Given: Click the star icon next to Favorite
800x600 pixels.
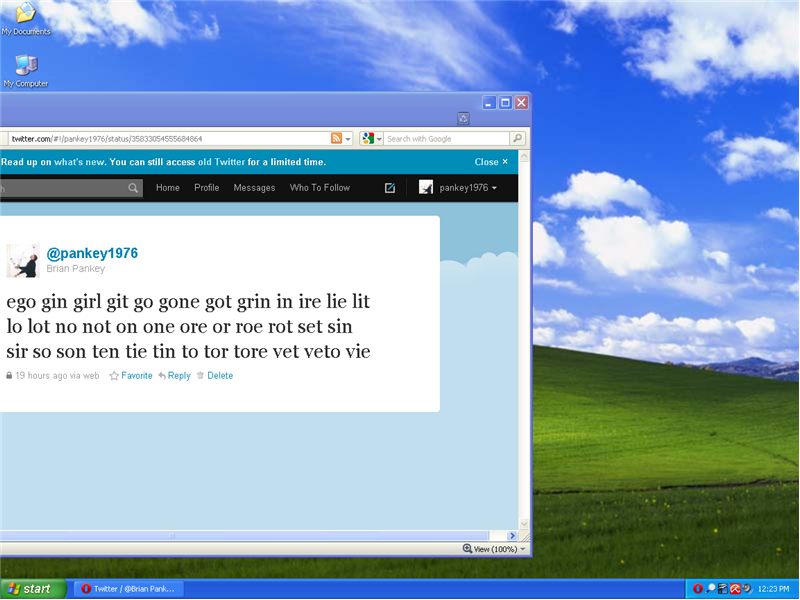Looking at the screenshot, I should click(x=114, y=376).
